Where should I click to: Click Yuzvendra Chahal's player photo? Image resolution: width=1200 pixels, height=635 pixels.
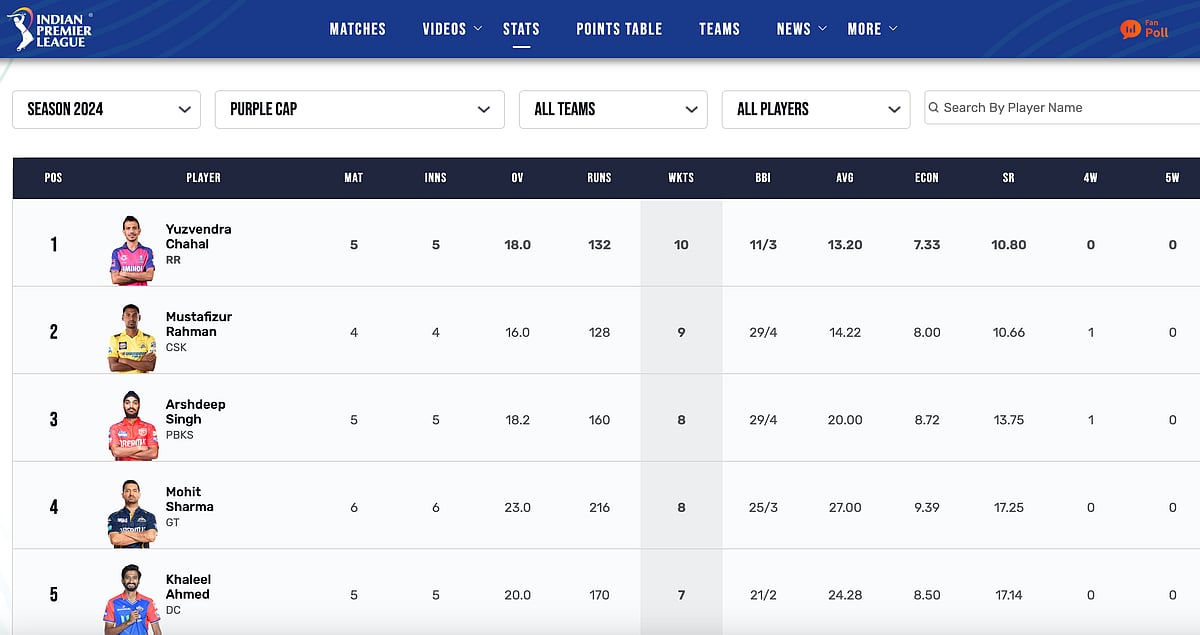132,249
